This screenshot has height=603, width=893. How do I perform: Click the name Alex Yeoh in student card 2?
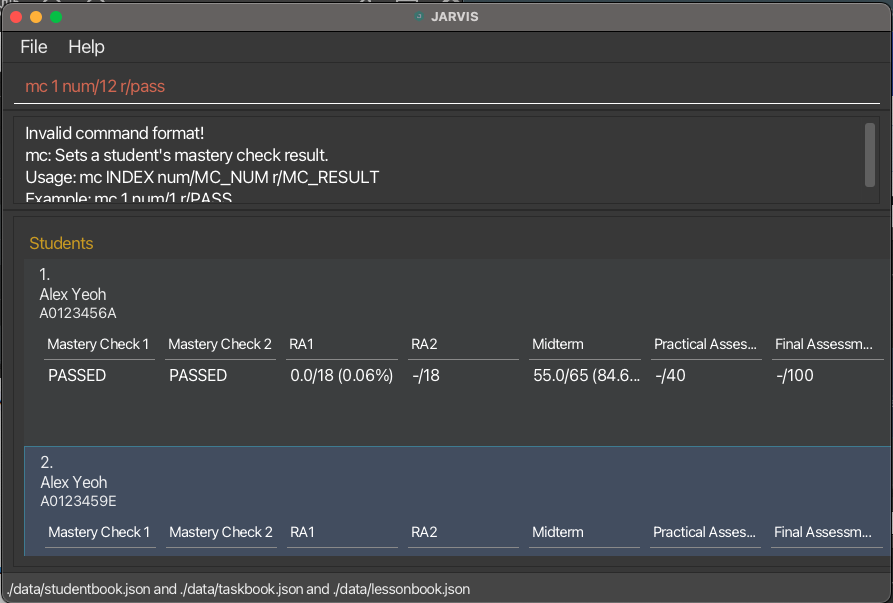[74, 482]
